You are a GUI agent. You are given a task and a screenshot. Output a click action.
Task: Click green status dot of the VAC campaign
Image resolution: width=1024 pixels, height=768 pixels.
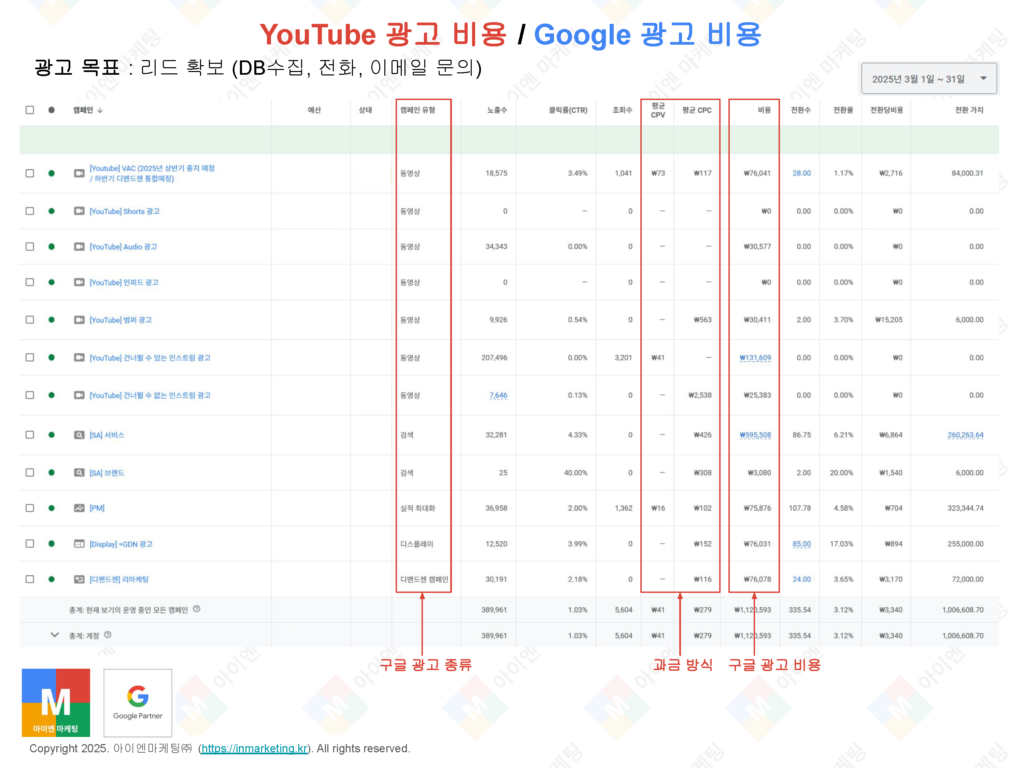point(52,173)
